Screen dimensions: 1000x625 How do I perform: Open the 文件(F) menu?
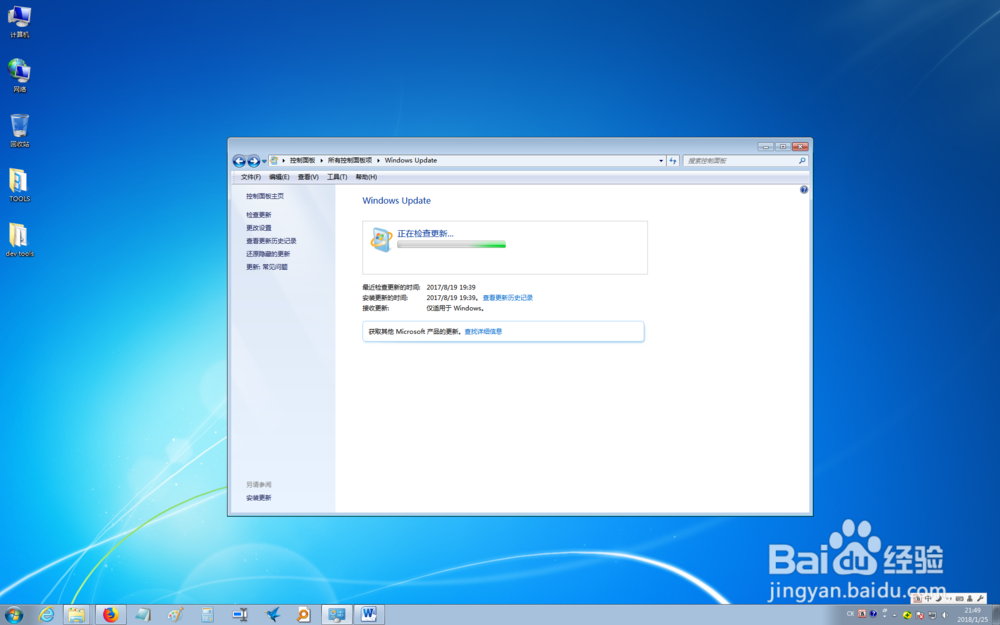click(x=251, y=177)
